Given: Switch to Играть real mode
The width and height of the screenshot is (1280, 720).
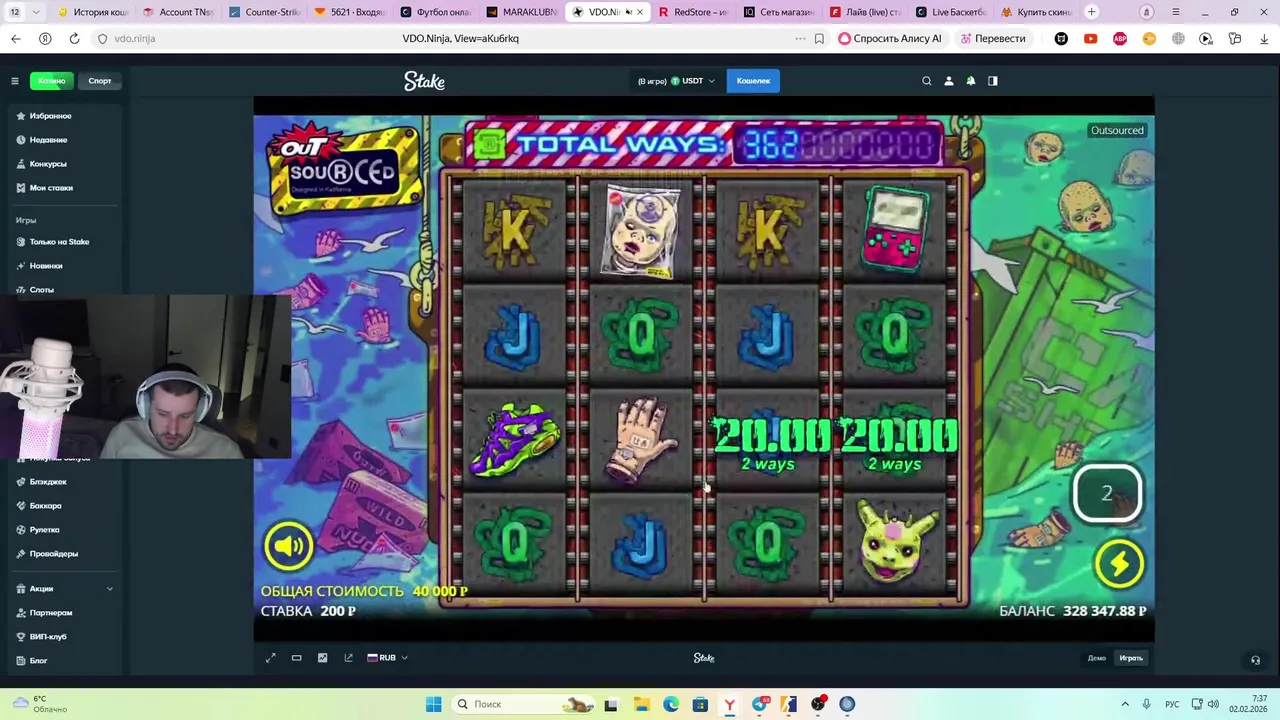Looking at the screenshot, I should (x=1131, y=658).
